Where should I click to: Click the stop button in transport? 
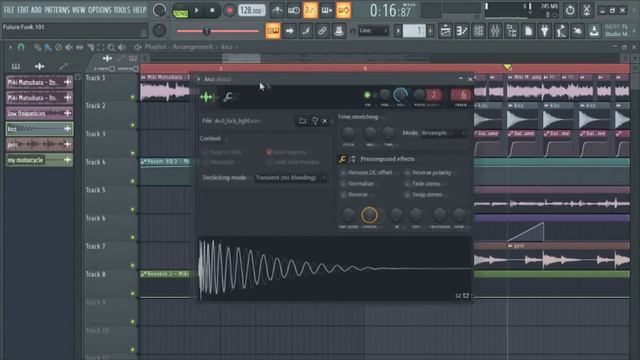(212, 11)
